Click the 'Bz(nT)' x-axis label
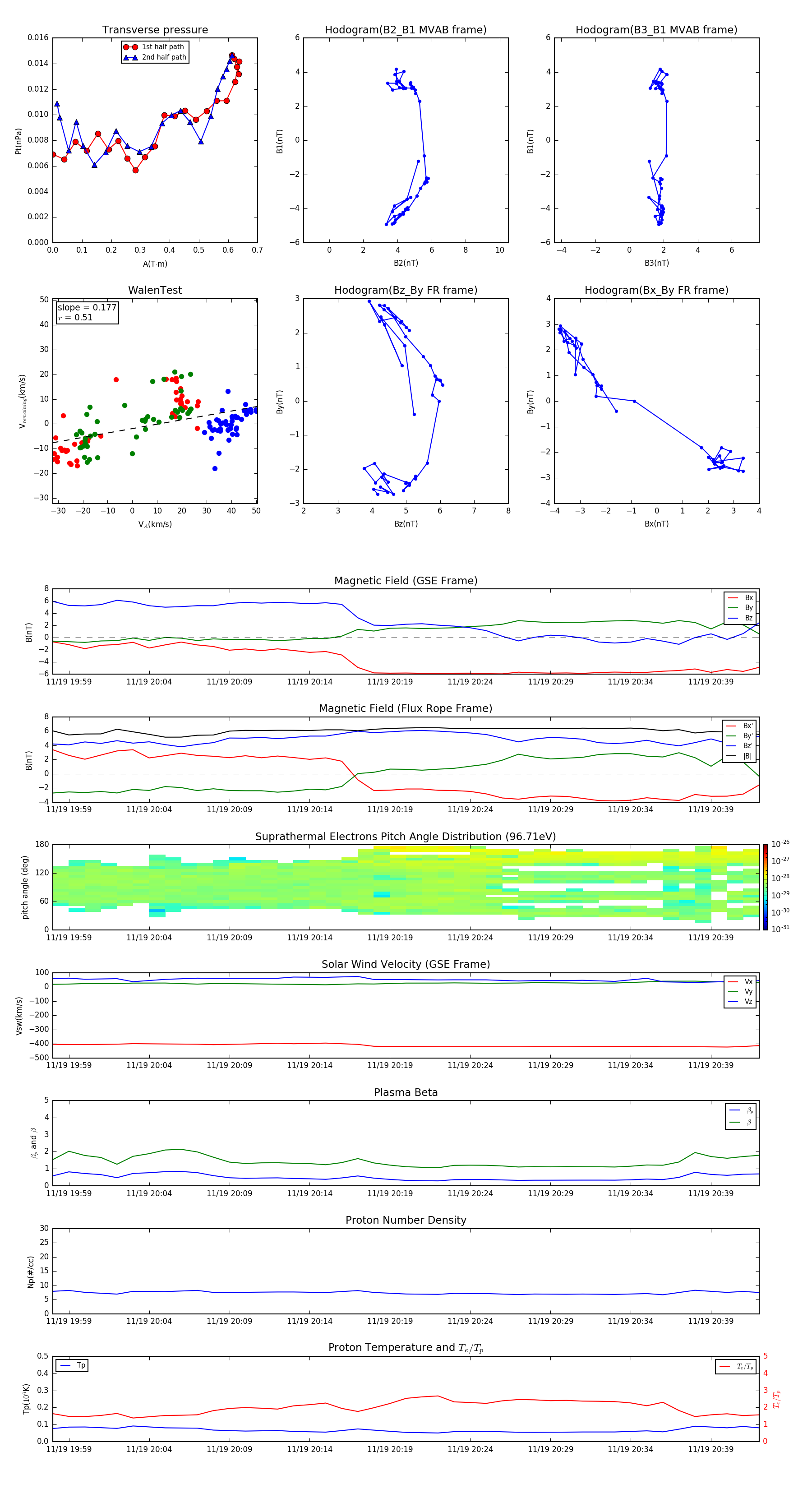 pyautogui.click(x=406, y=524)
